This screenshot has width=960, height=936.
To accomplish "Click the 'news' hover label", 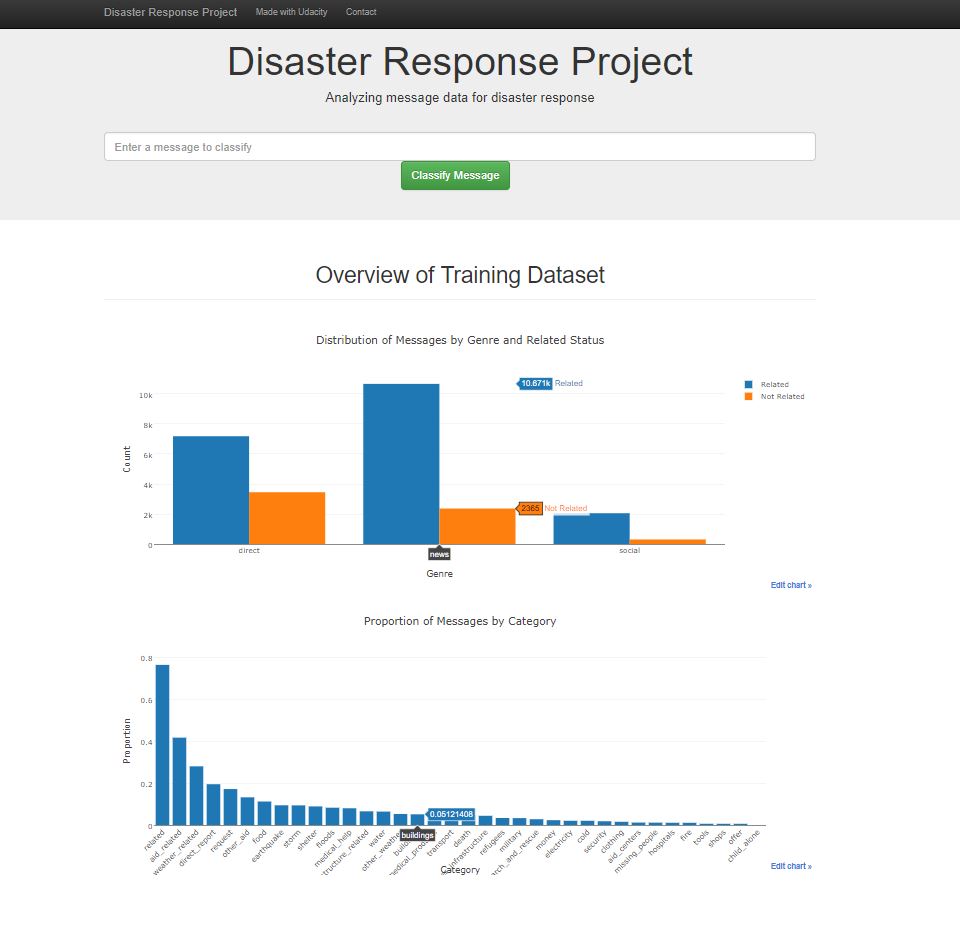I will pyautogui.click(x=440, y=554).
